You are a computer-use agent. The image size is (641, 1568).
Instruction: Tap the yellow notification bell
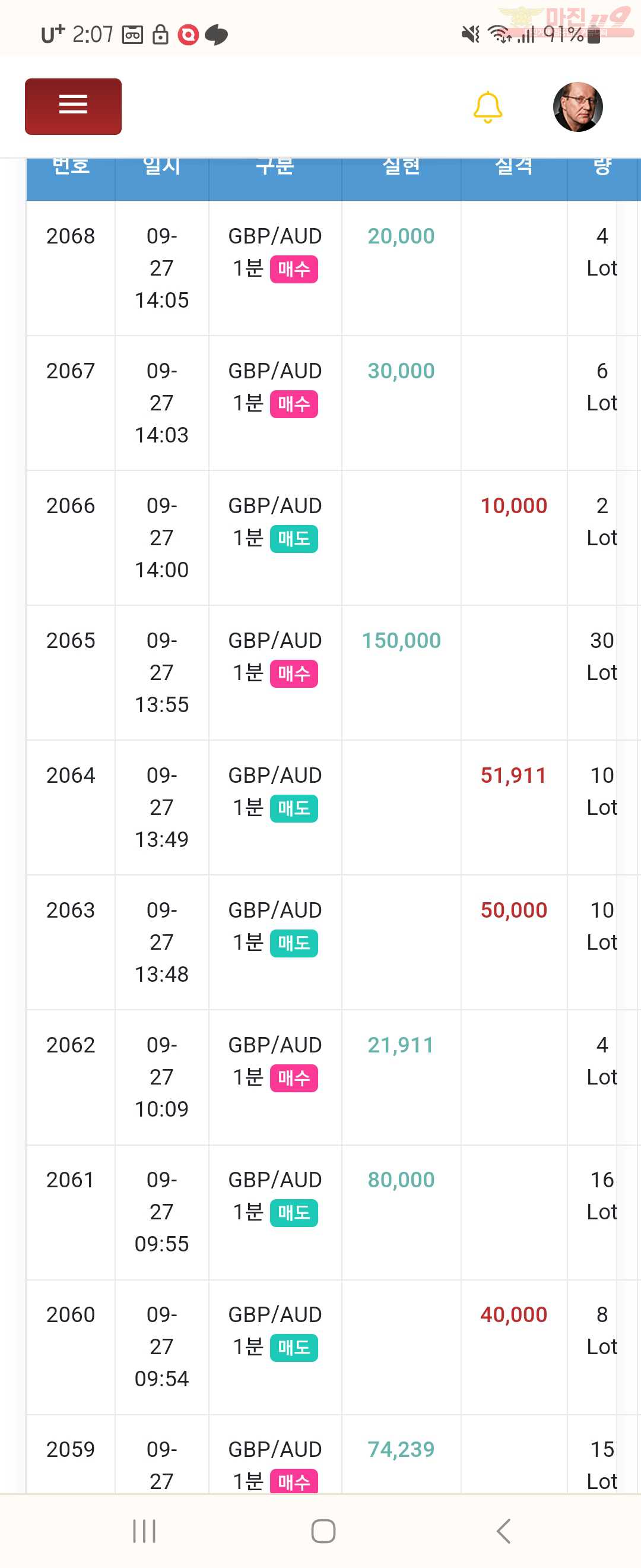(x=488, y=107)
